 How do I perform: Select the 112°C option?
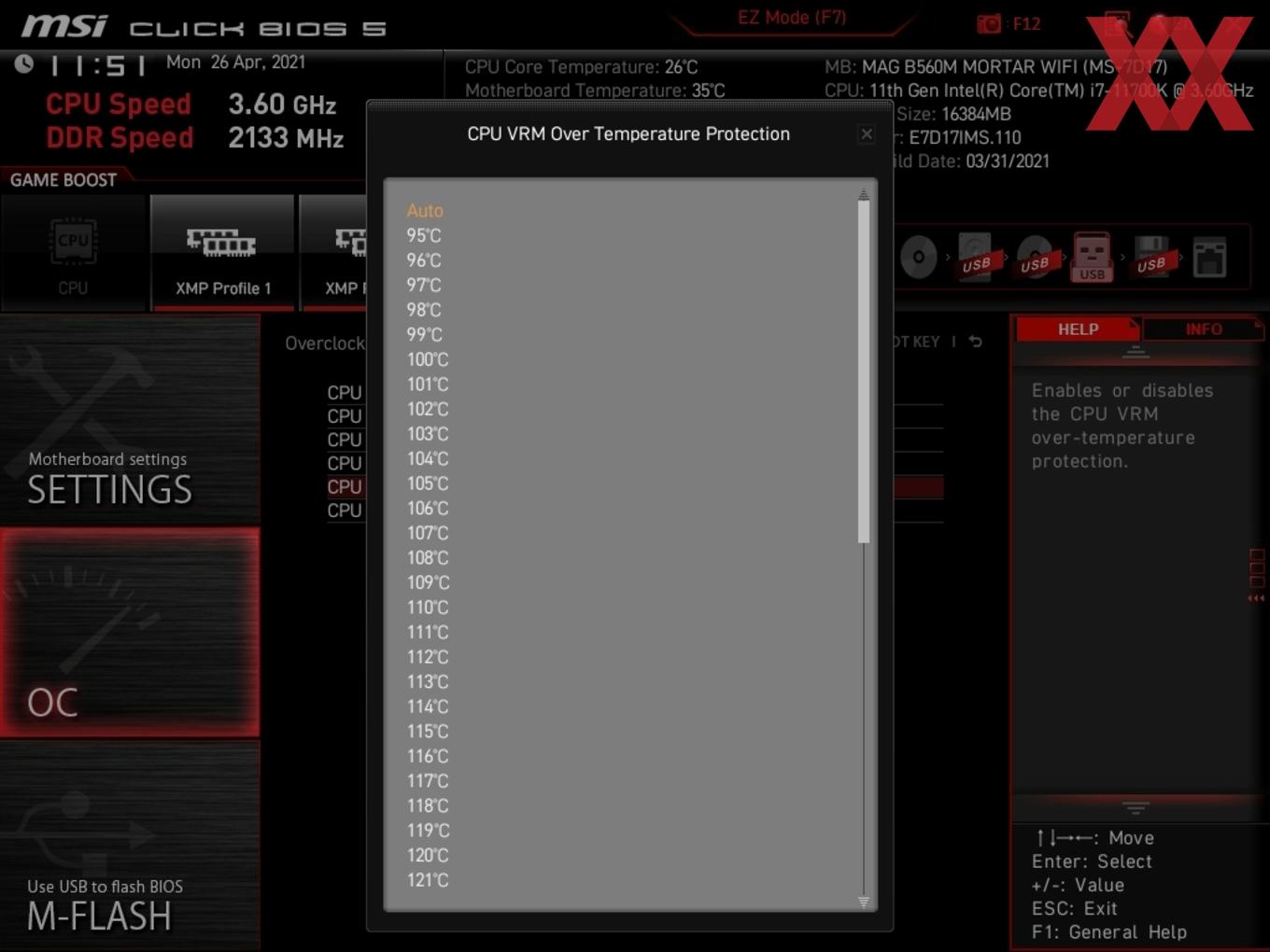pyautogui.click(x=428, y=657)
